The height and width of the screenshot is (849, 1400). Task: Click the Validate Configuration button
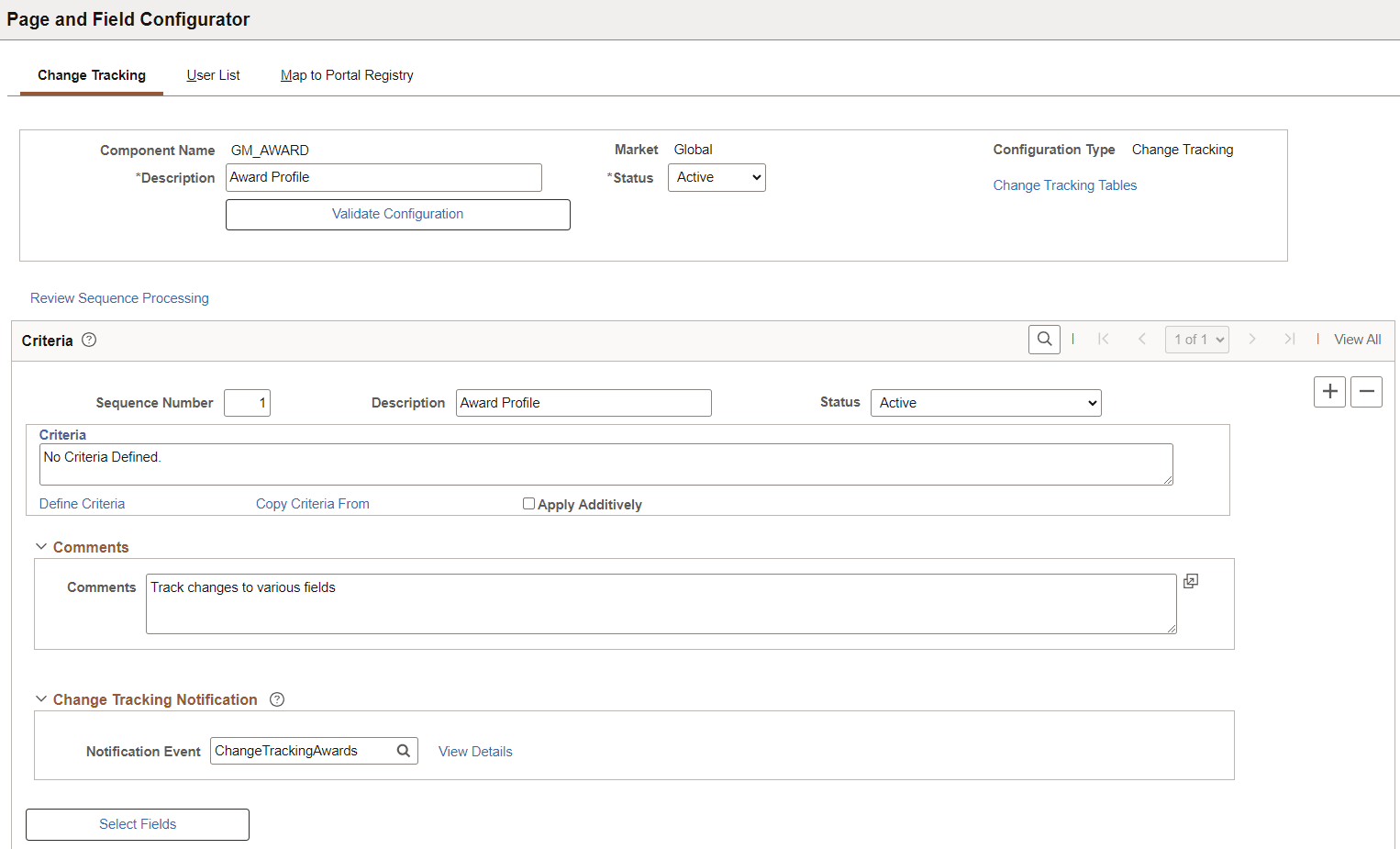point(397,214)
